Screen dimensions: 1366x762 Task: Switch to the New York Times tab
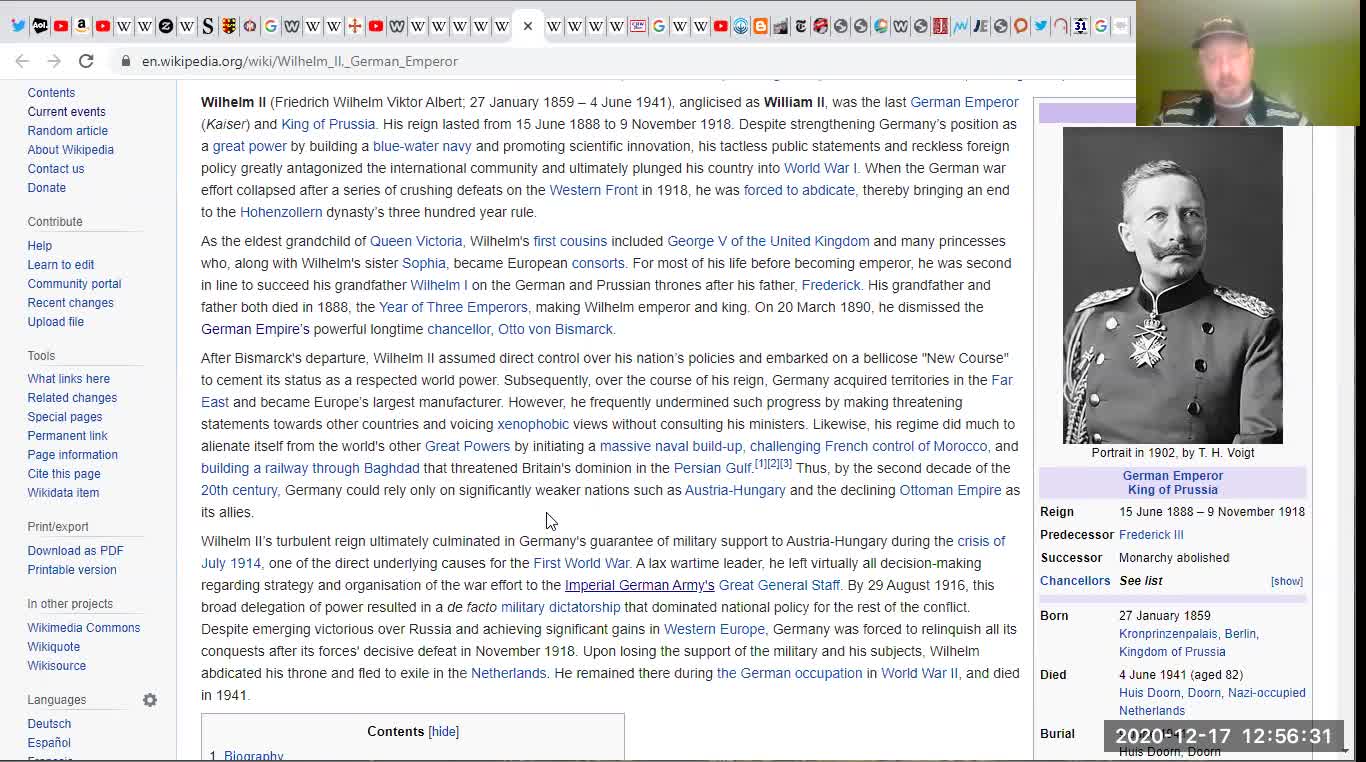click(801, 26)
